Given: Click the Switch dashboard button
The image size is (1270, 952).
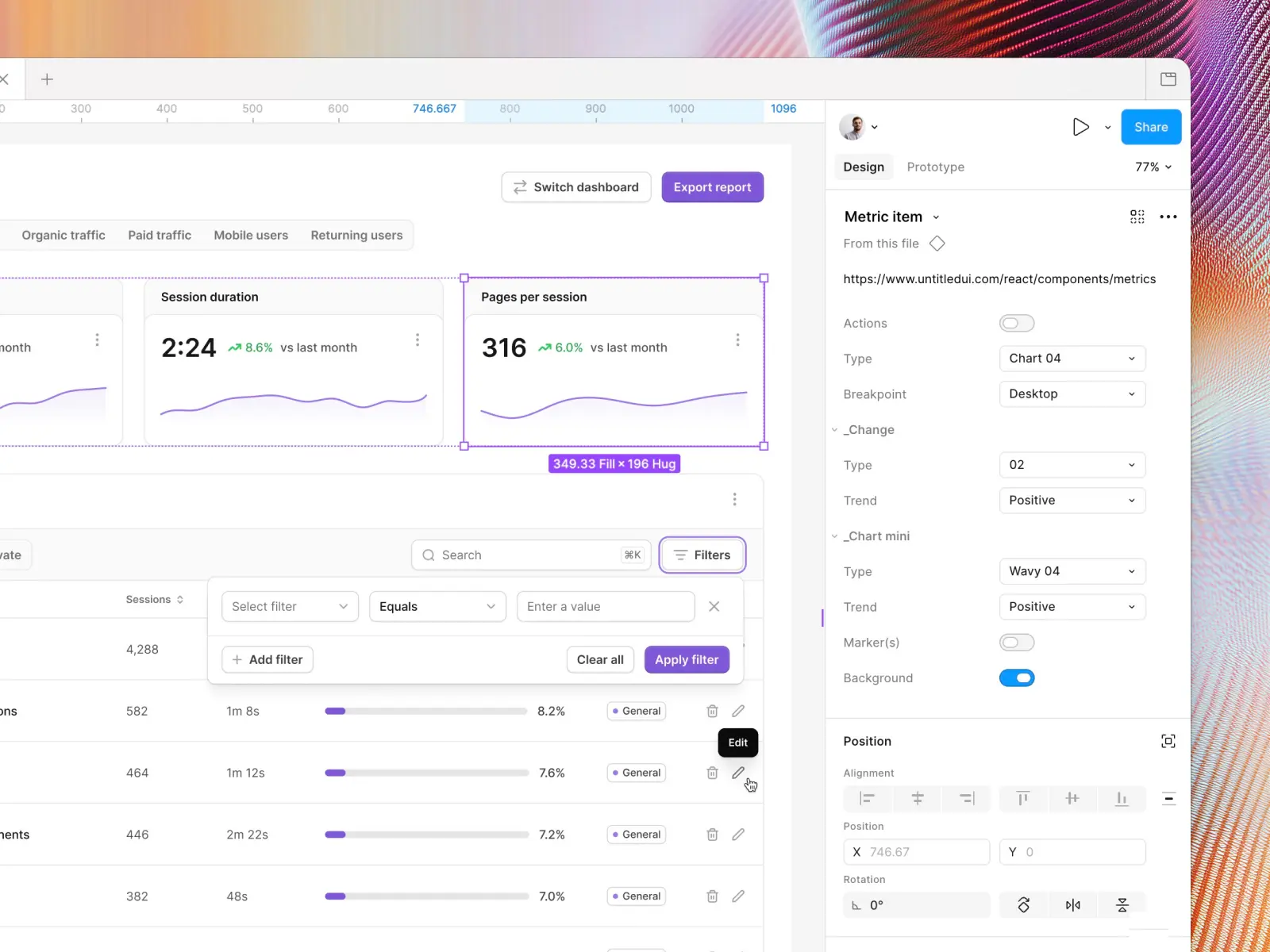Looking at the screenshot, I should [x=576, y=187].
